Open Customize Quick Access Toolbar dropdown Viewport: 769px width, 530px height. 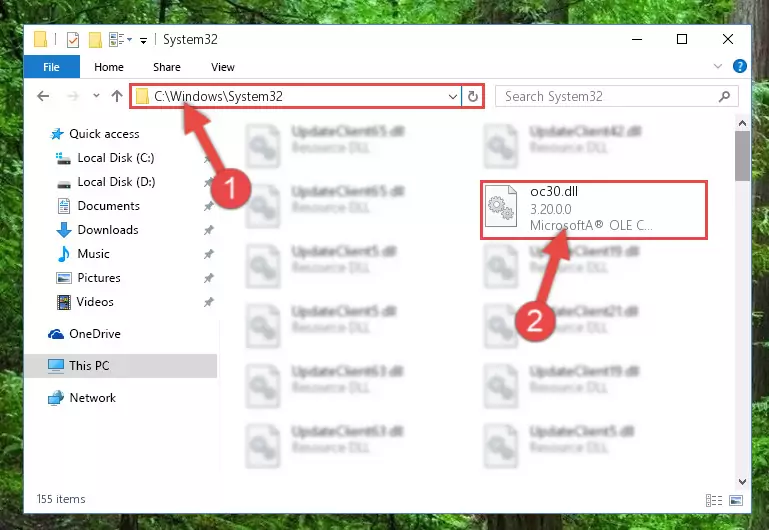point(143,40)
